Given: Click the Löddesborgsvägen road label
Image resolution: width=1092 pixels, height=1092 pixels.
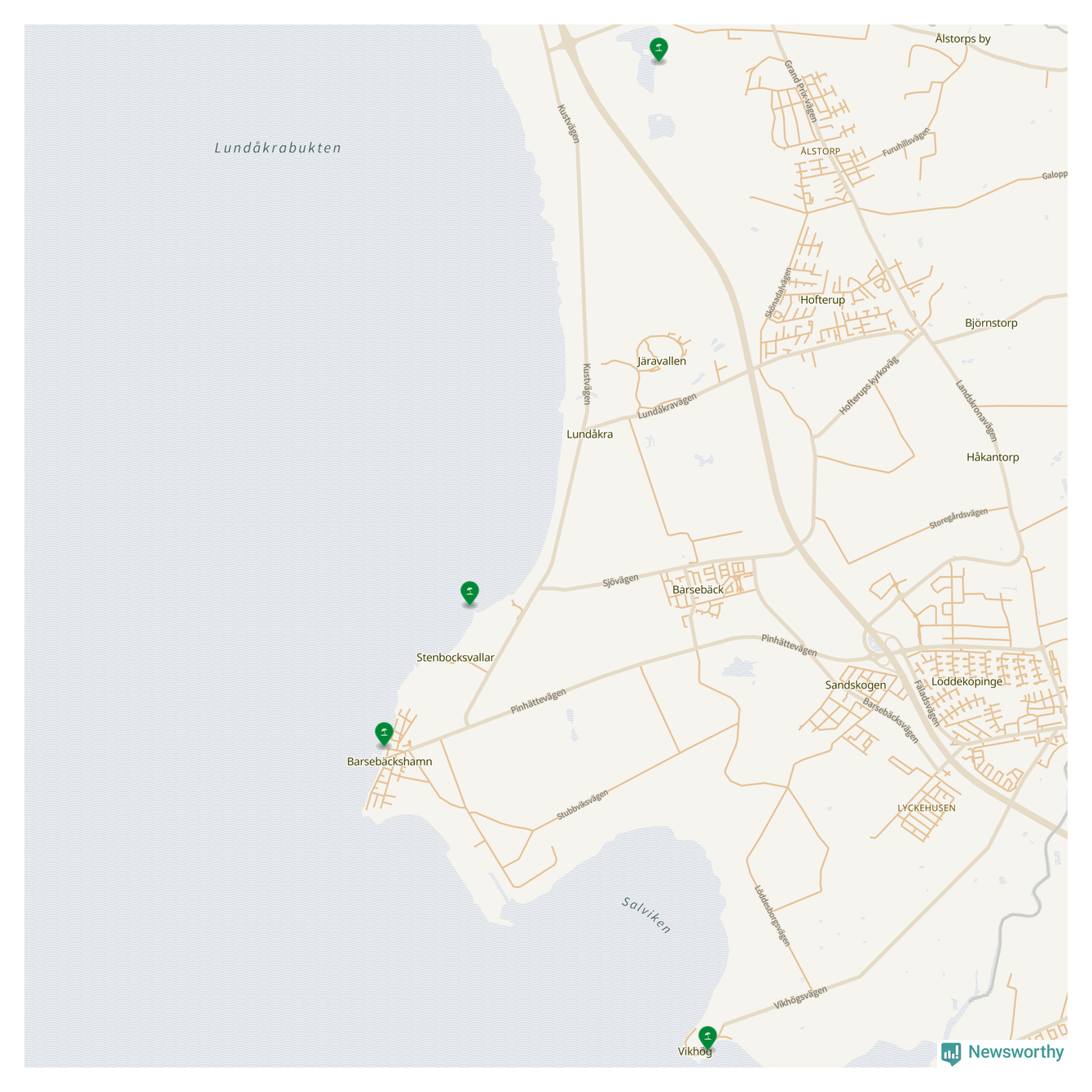Looking at the screenshot, I should click(772, 916).
